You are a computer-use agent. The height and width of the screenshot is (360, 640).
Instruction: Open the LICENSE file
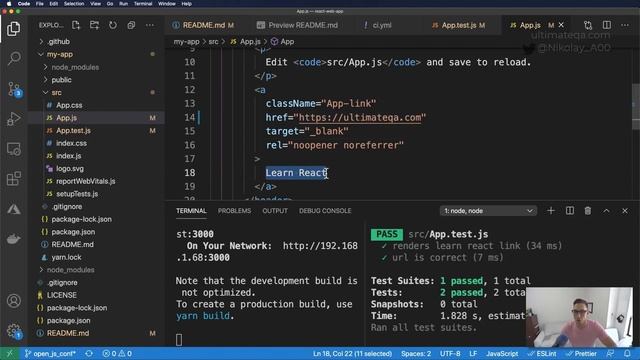pos(62,295)
